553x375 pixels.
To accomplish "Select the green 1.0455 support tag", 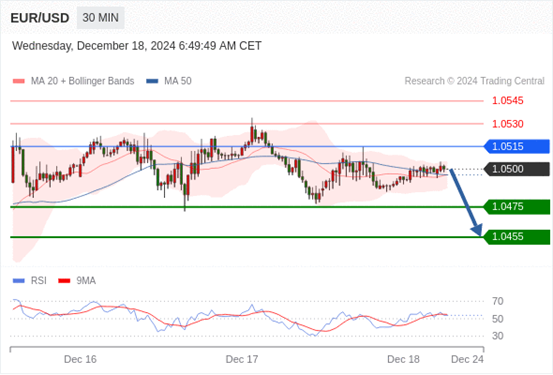I will click(x=516, y=237).
